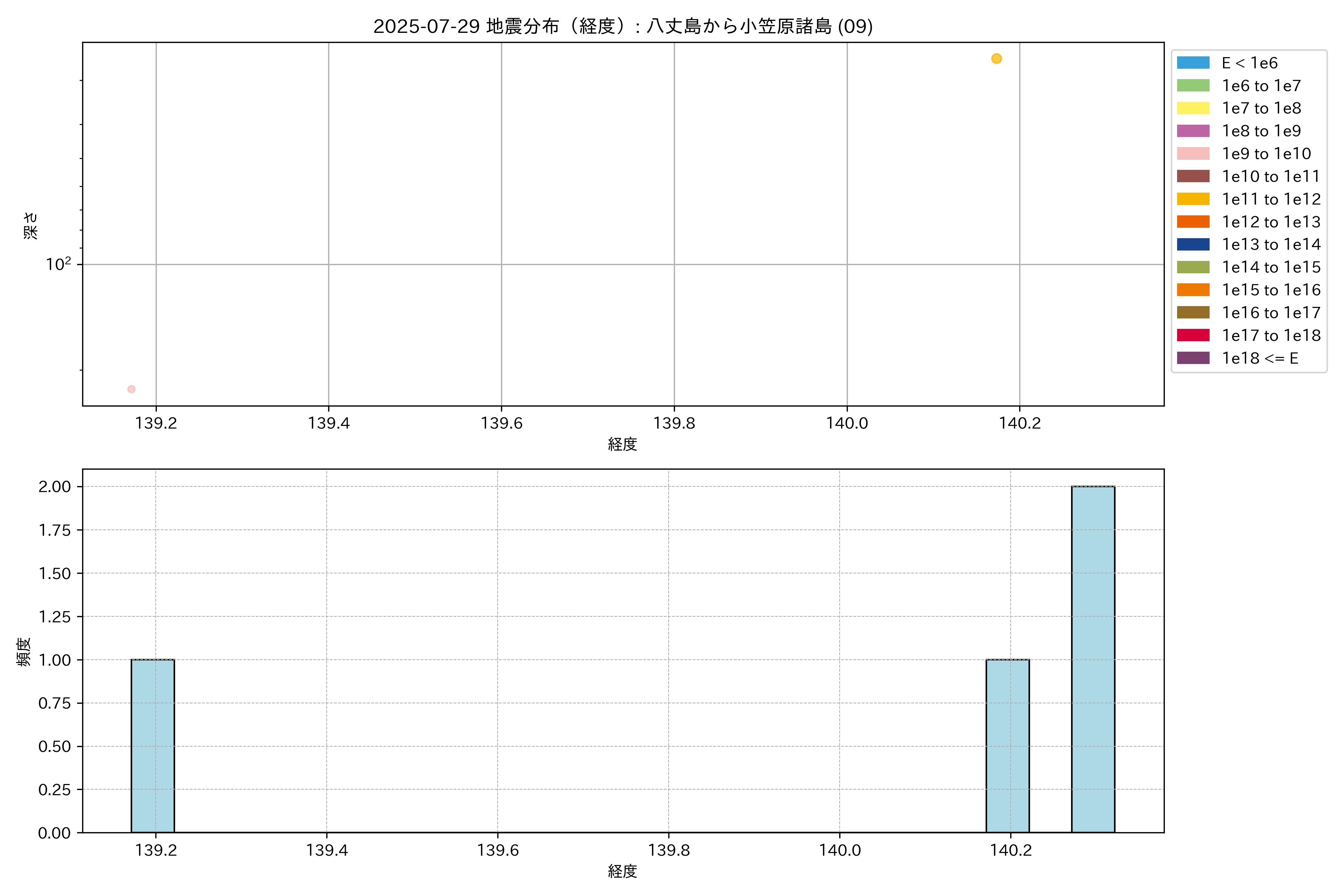
Task: Click the histogram bar at longitude 140.2
Action: 1007,746
